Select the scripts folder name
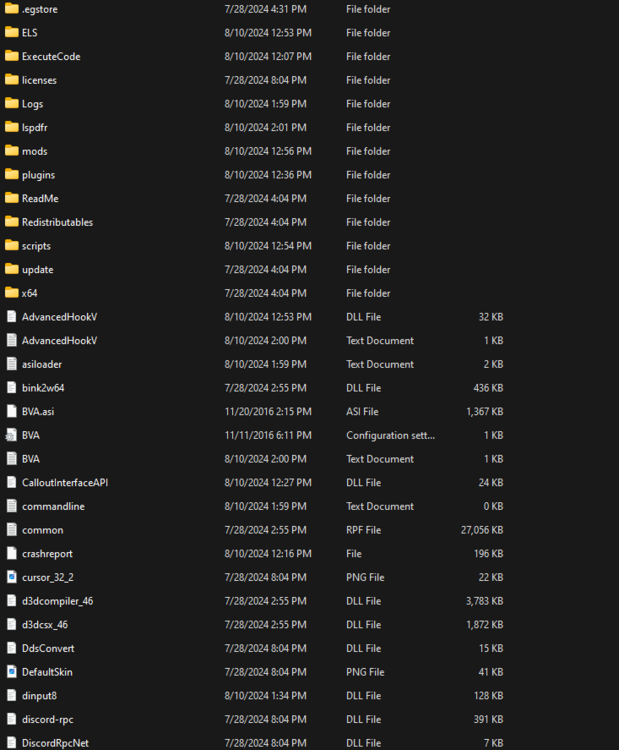619x750 pixels. (36, 246)
